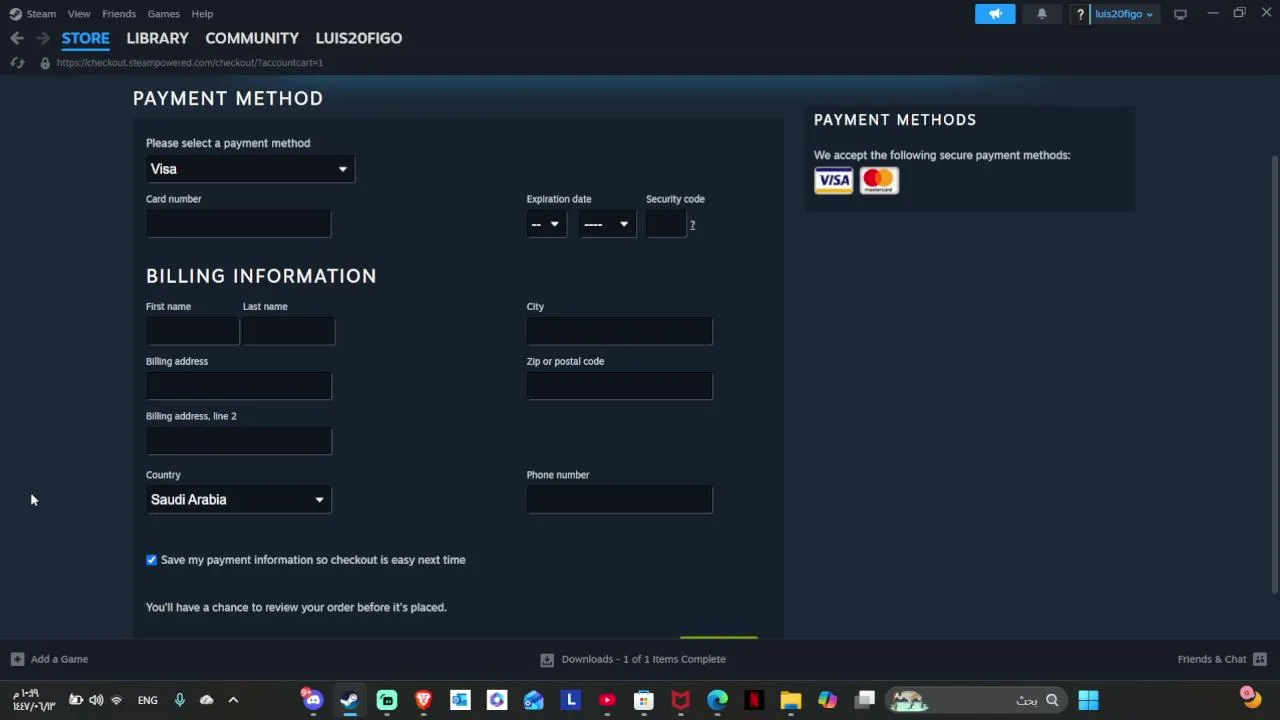Click Downloads 1 of 1 Items Complete

pos(644,659)
